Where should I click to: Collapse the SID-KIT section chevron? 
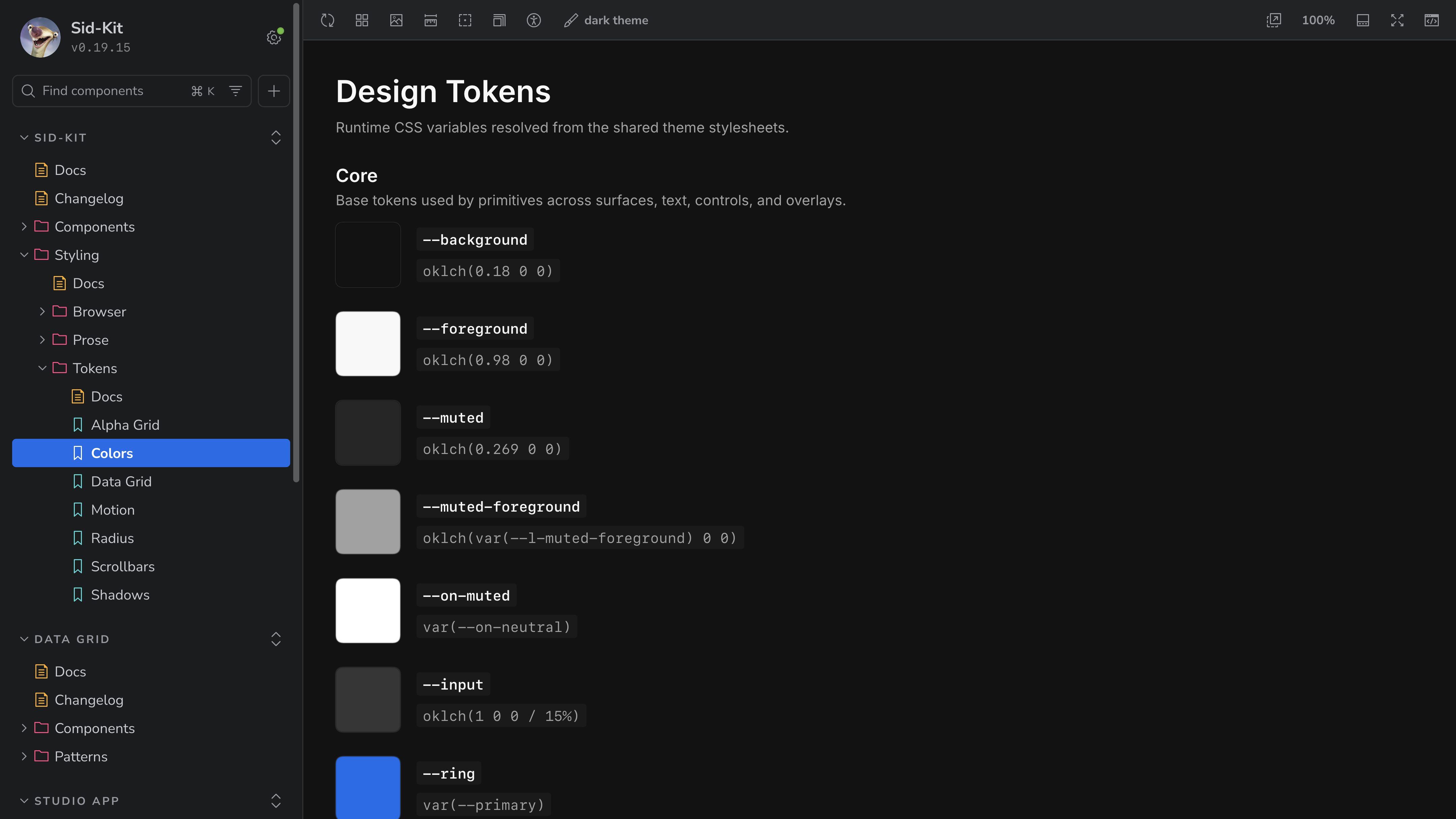(x=24, y=138)
